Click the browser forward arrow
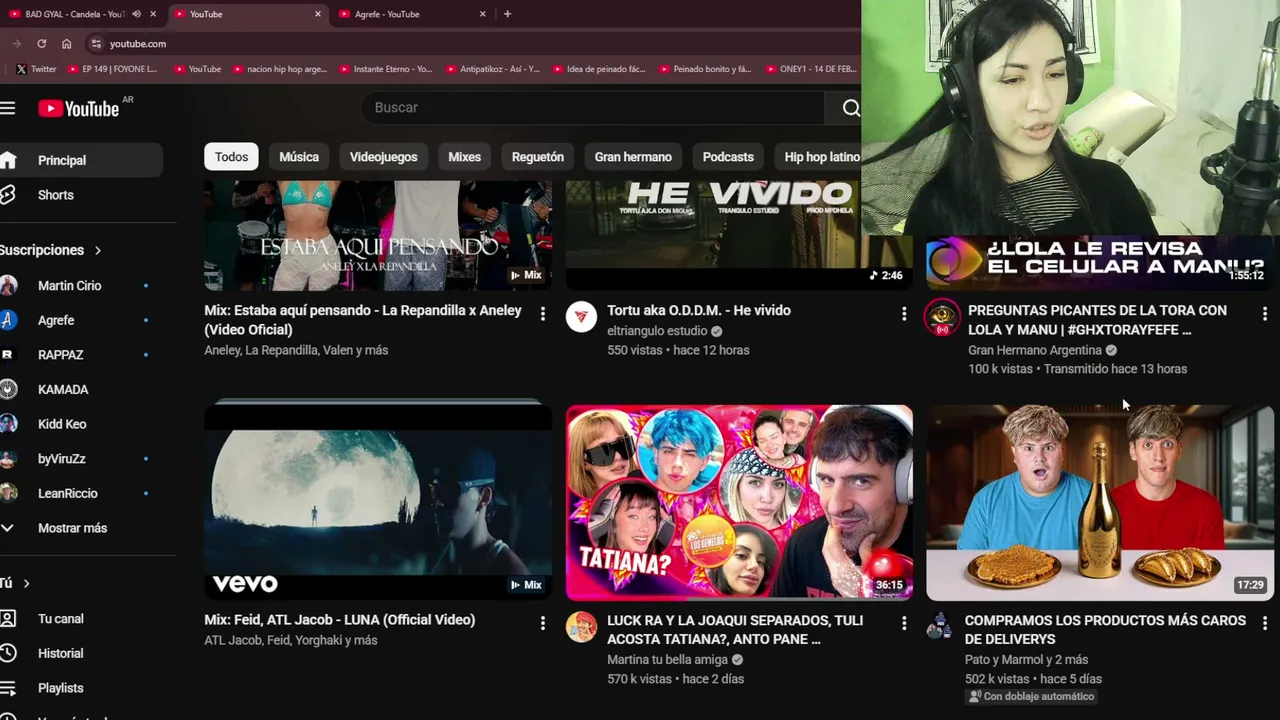Viewport: 1280px width, 720px height. 17,44
